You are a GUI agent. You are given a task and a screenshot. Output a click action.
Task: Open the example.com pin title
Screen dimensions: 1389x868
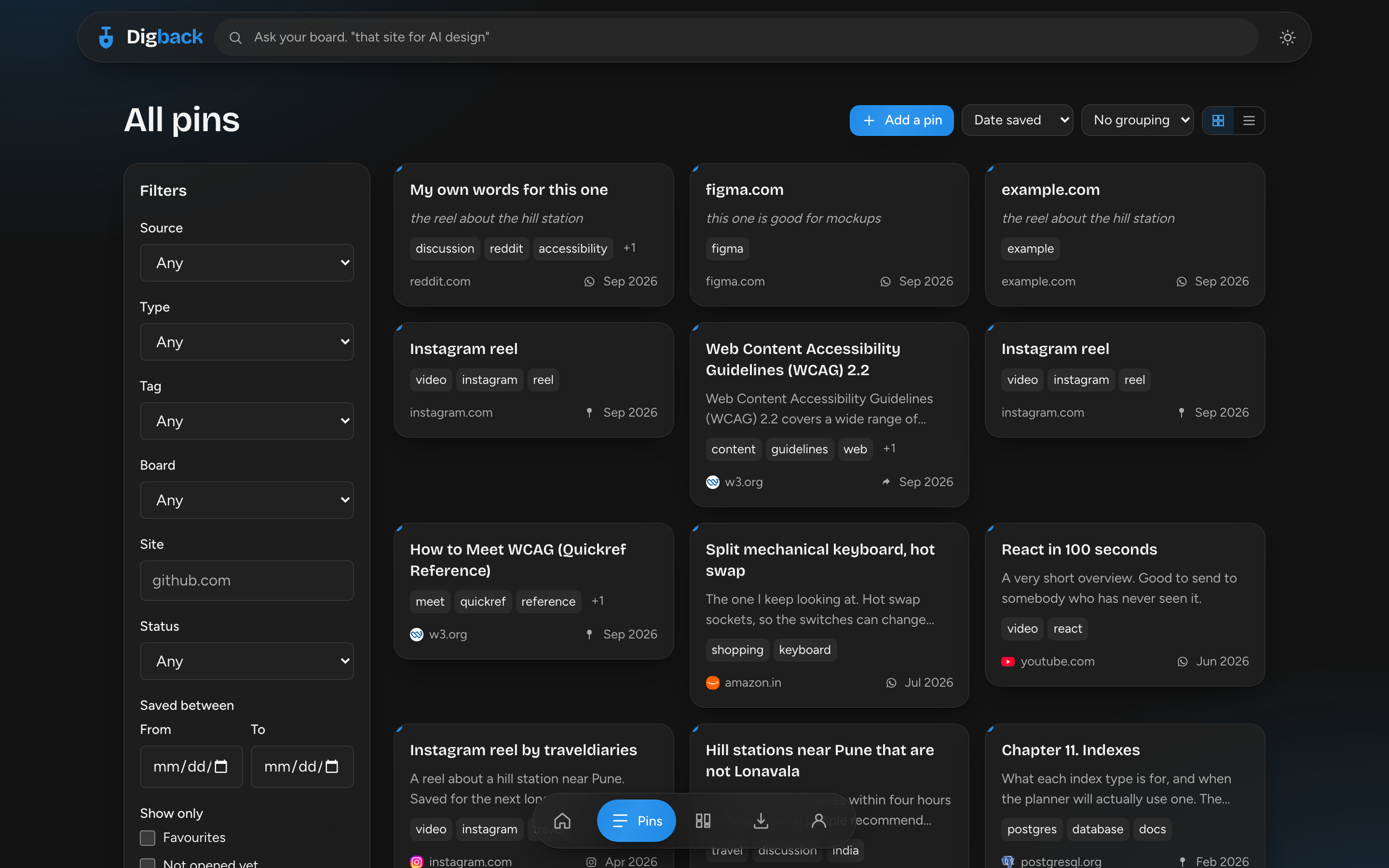[x=1050, y=190]
